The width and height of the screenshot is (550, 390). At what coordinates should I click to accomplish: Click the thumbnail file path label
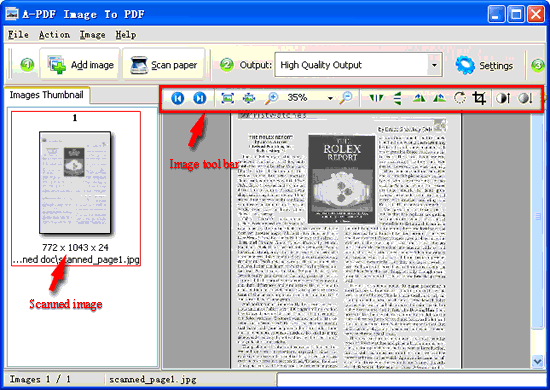click(x=76, y=260)
